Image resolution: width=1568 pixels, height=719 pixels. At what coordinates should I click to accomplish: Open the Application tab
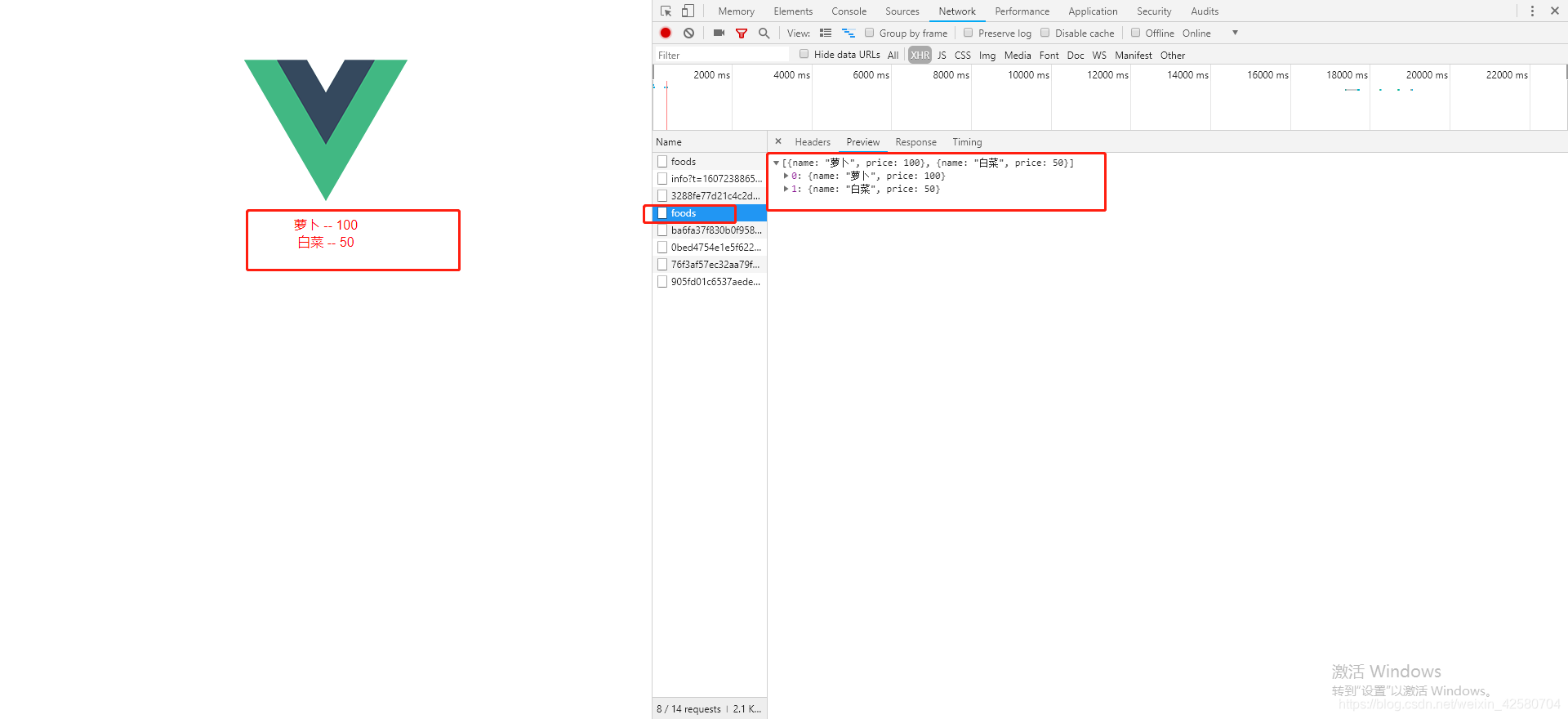pyautogui.click(x=1093, y=11)
